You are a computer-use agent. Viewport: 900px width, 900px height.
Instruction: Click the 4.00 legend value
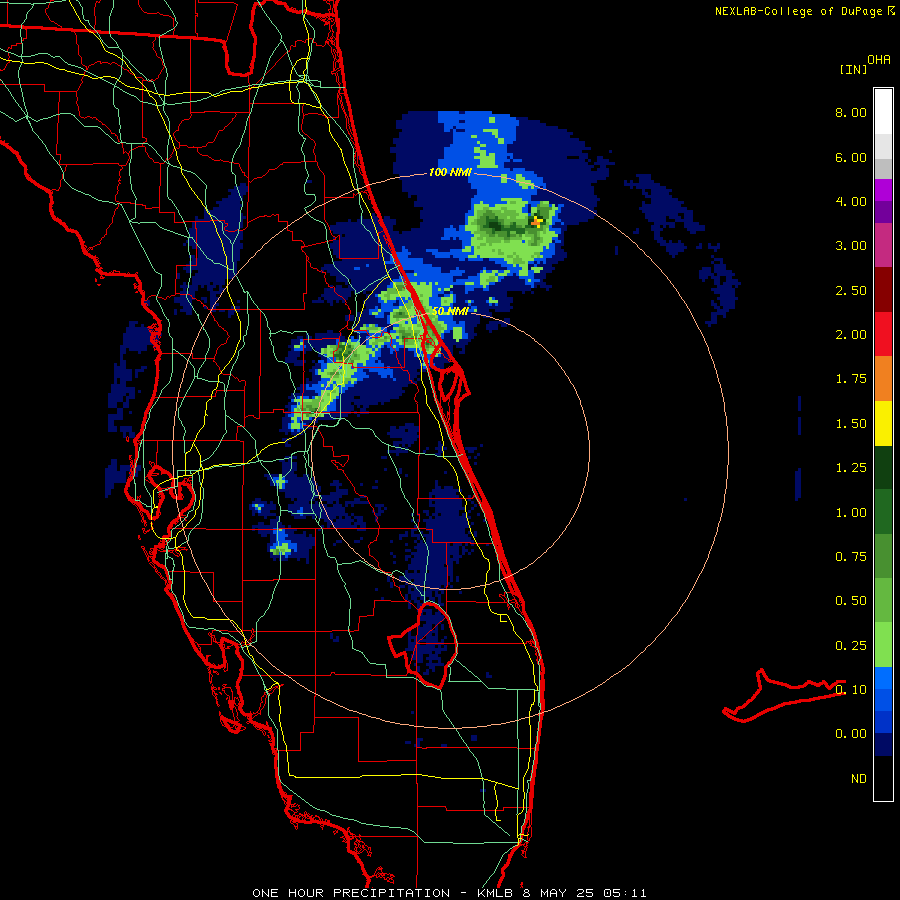pyautogui.click(x=851, y=201)
